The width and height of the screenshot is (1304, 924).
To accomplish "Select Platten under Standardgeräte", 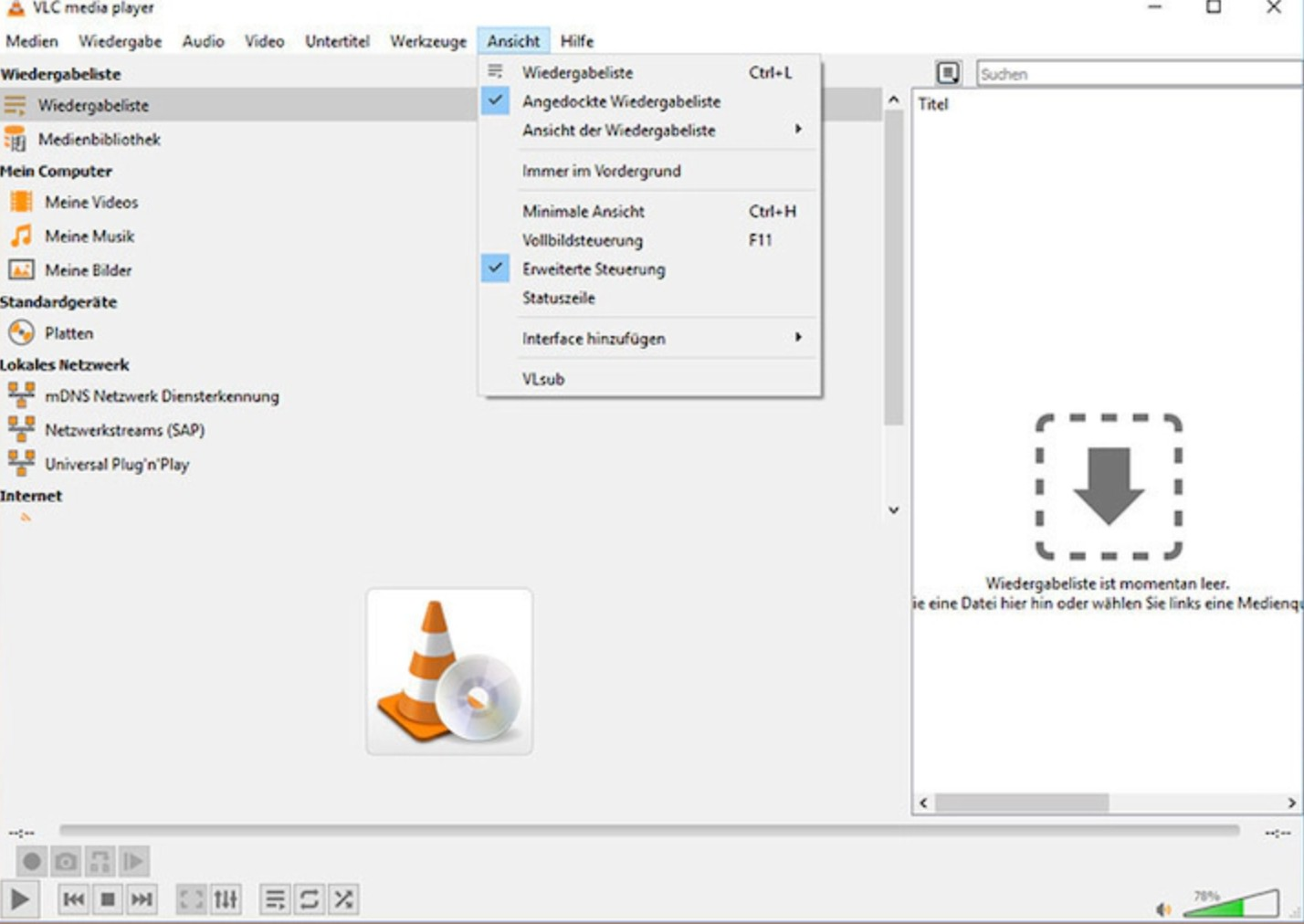I will (68, 332).
